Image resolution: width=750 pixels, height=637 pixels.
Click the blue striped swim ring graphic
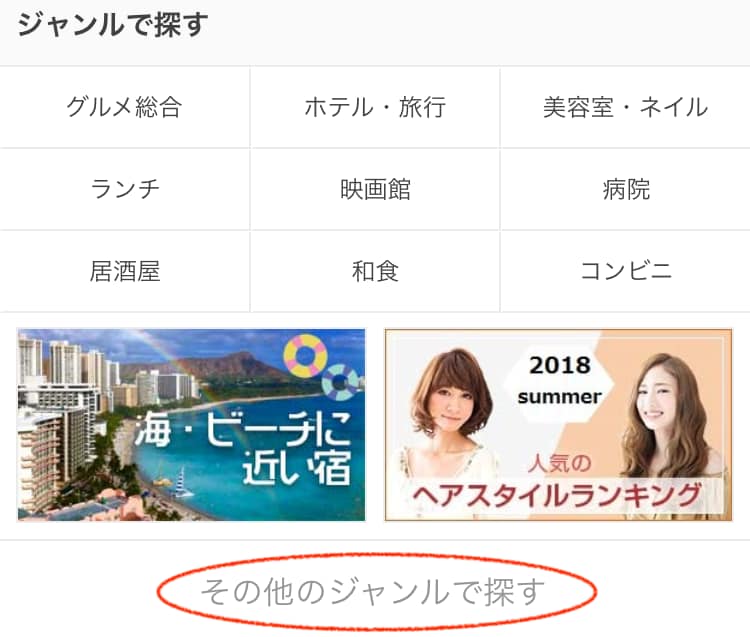click(x=341, y=382)
